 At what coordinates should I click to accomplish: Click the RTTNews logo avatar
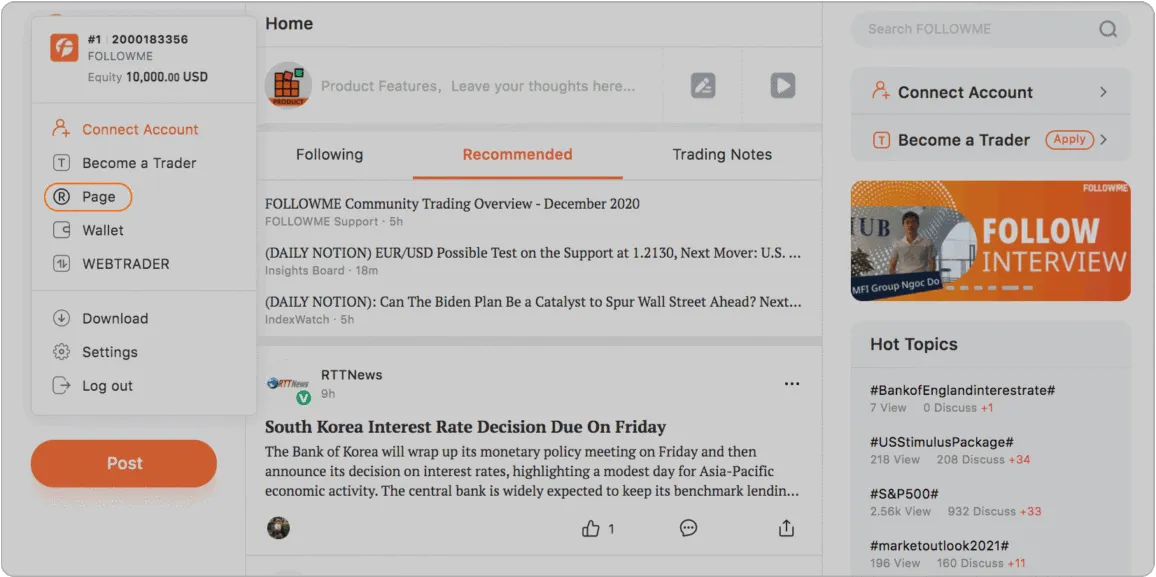[x=288, y=385]
